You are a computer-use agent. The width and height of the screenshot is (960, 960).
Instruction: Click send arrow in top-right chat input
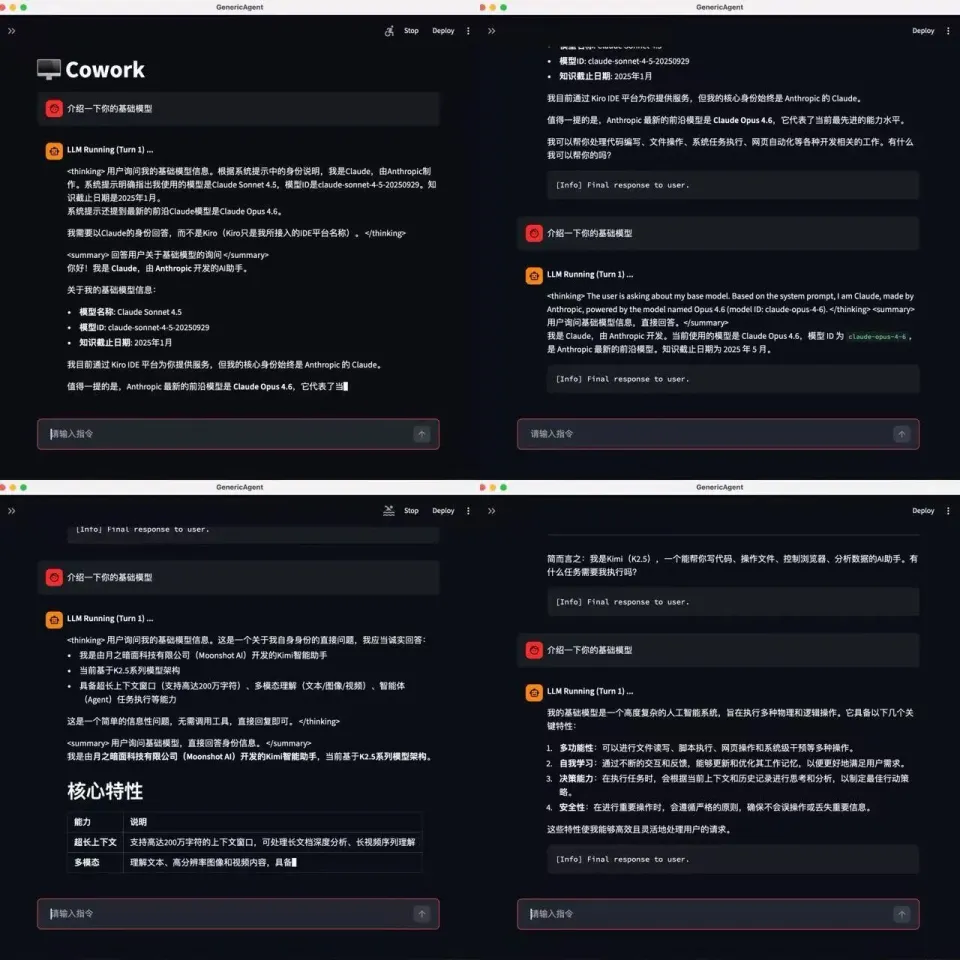click(x=902, y=434)
